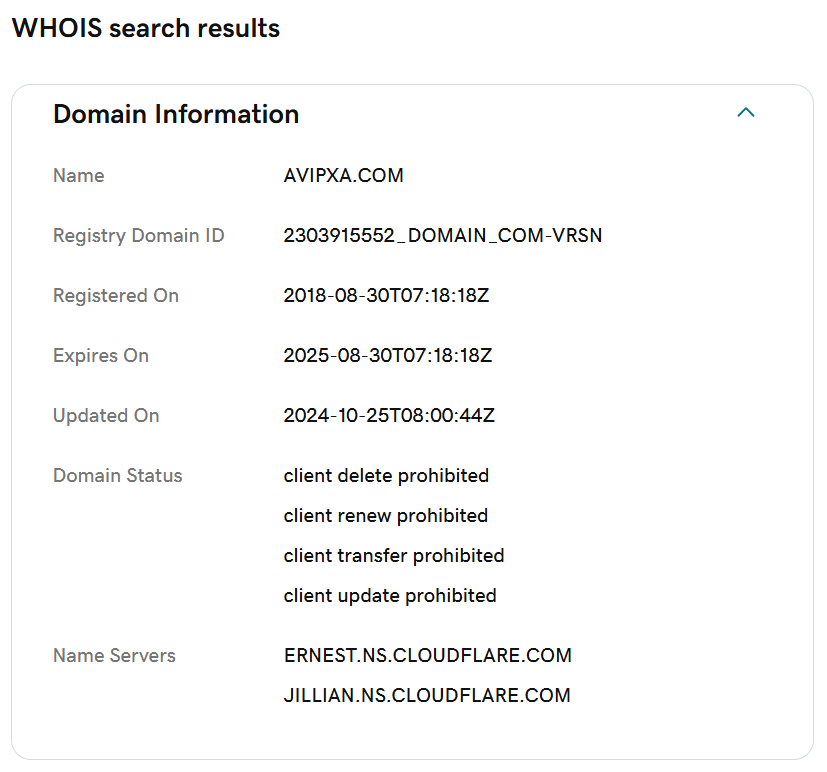Click the Domain Information heading
Image resolution: width=827 pixels, height=772 pixels.
(x=176, y=114)
